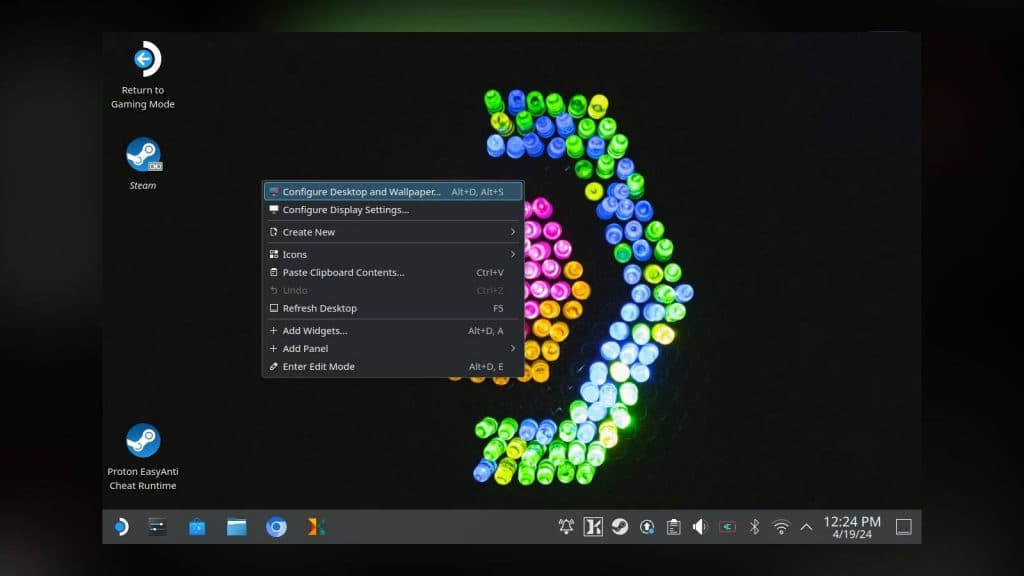Launch the Steam desktop icon
The height and width of the screenshot is (576, 1024).
click(x=143, y=156)
